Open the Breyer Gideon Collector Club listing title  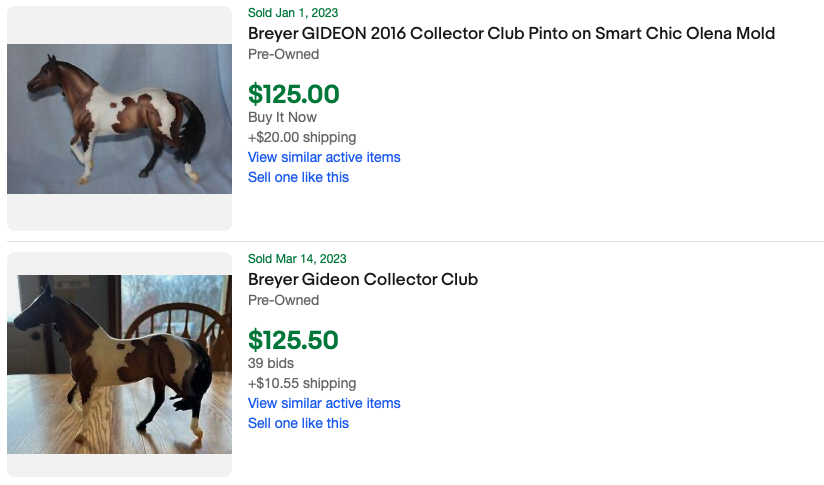pos(363,280)
